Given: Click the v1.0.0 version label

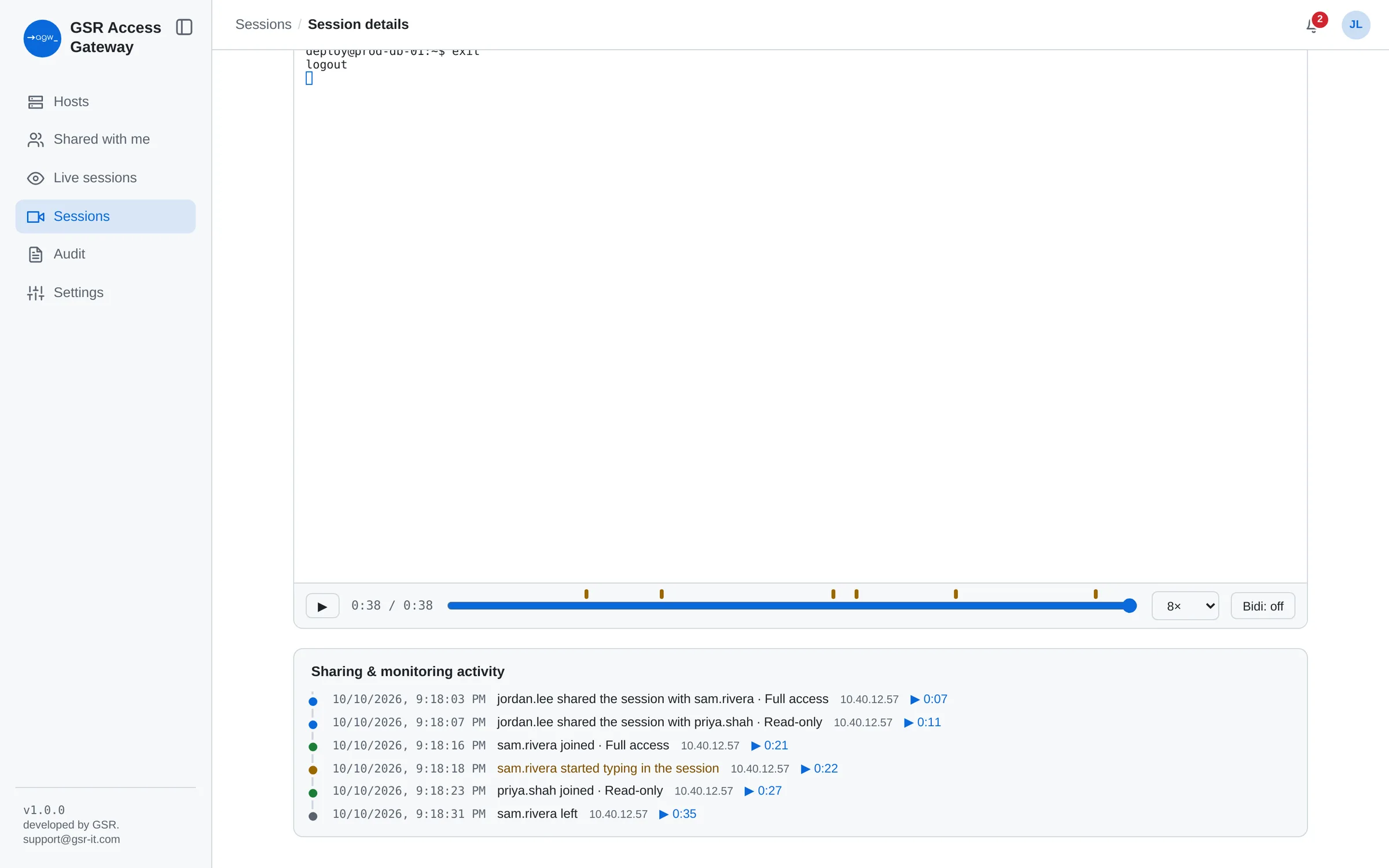Looking at the screenshot, I should coord(44,810).
